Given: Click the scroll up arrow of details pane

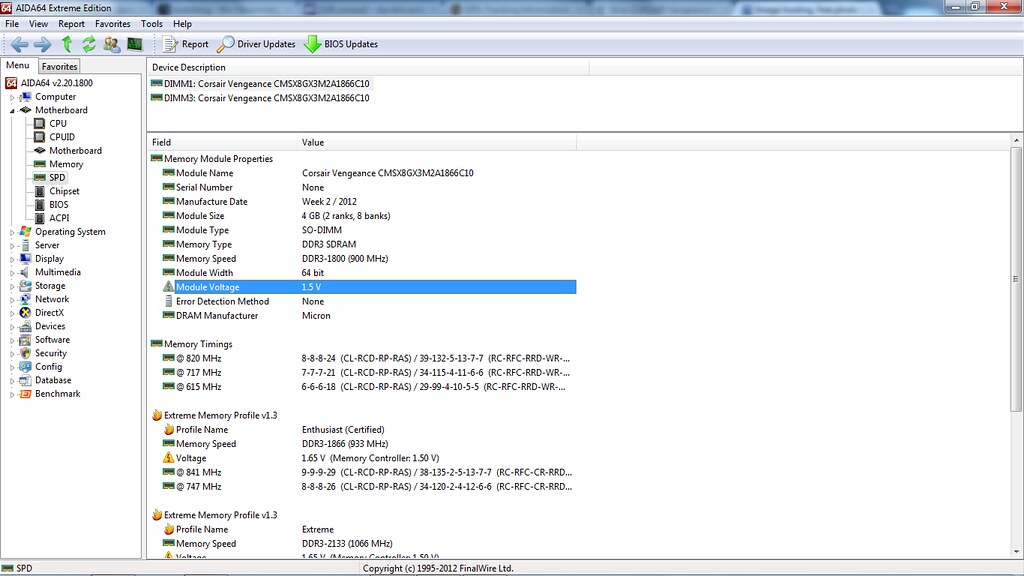Looking at the screenshot, I should 1016,140.
